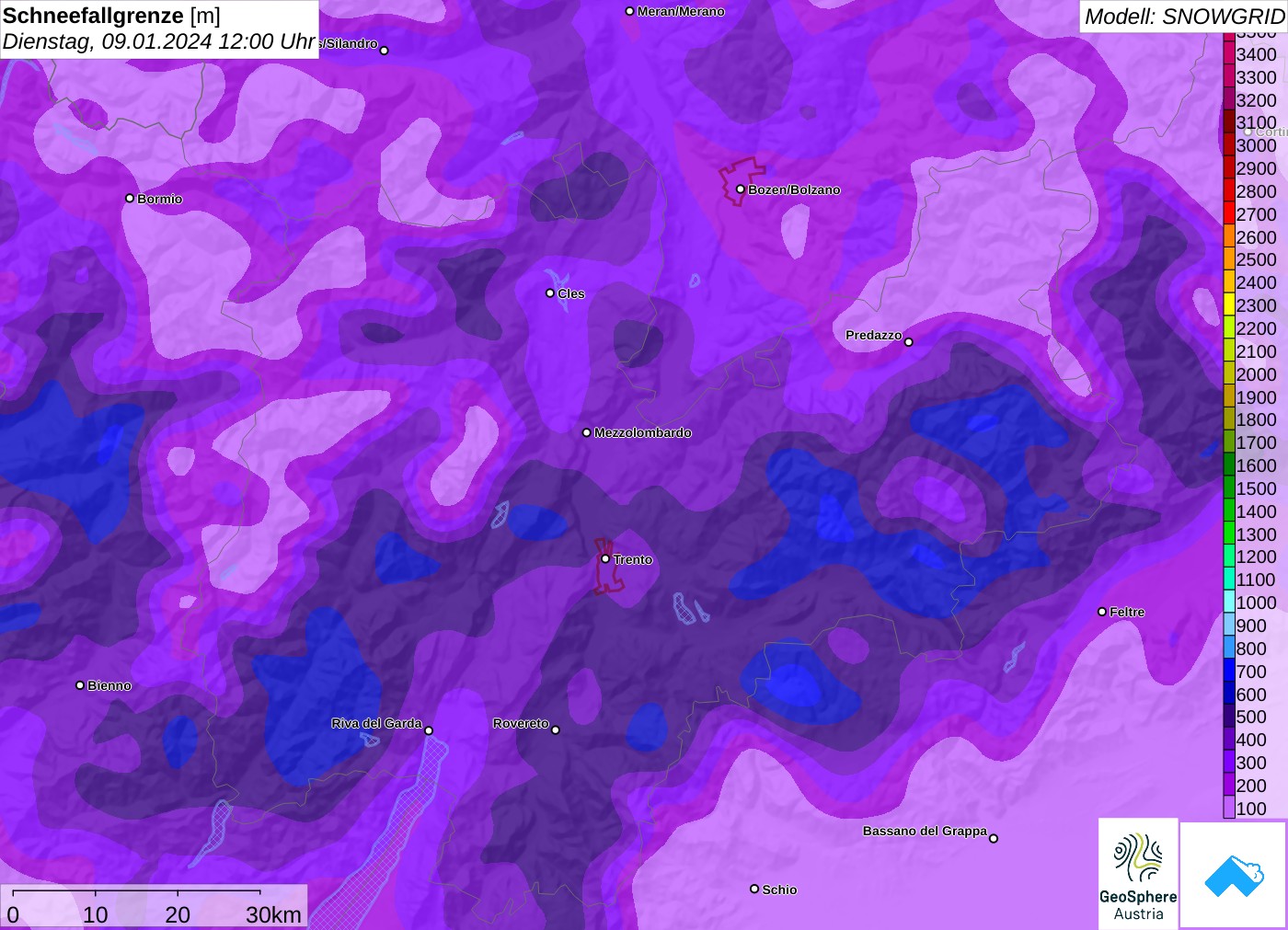Click the Bormio location marker

[x=130, y=198]
